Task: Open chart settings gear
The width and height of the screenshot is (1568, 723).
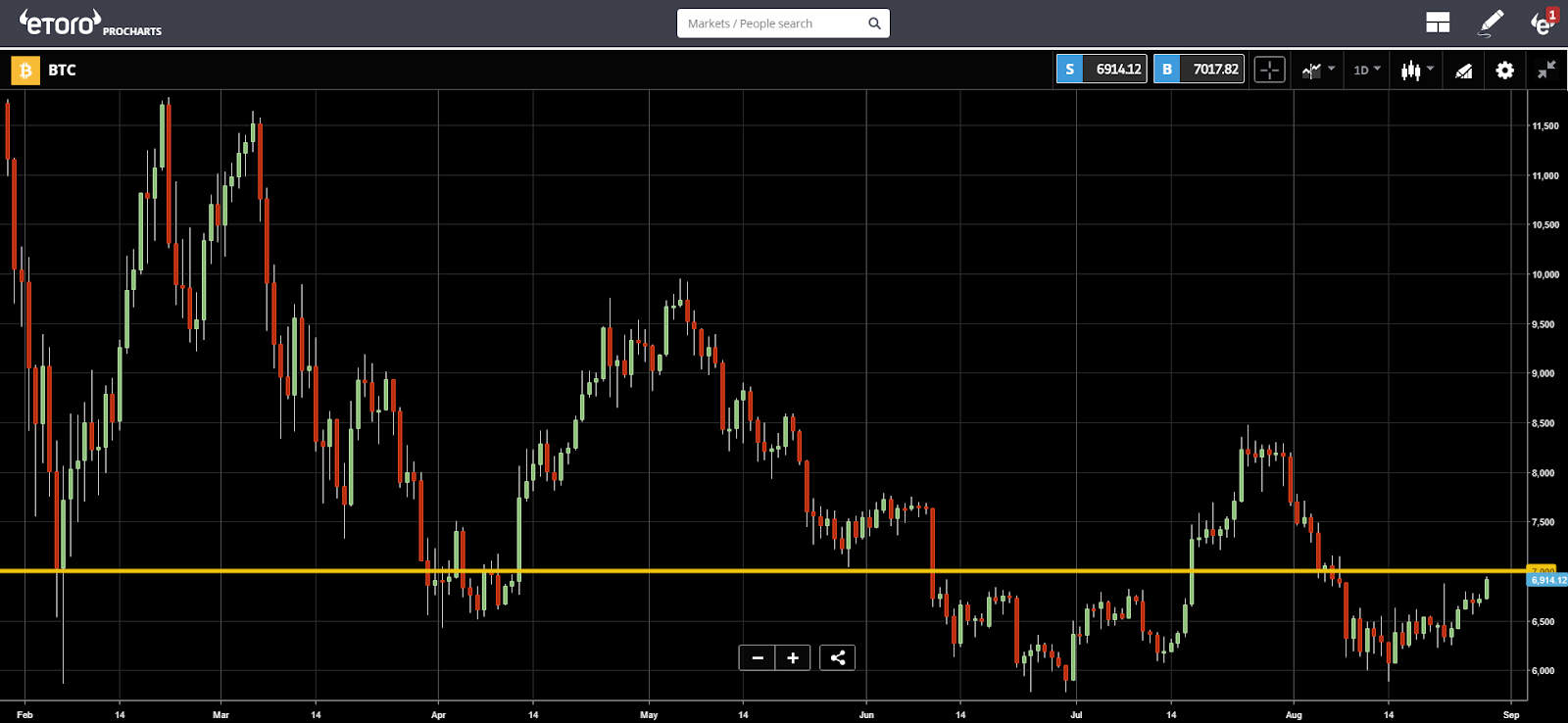Action: click(1504, 70)
